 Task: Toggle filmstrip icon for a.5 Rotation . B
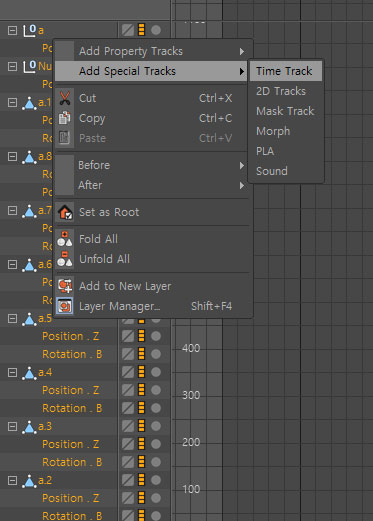point(141,354)
